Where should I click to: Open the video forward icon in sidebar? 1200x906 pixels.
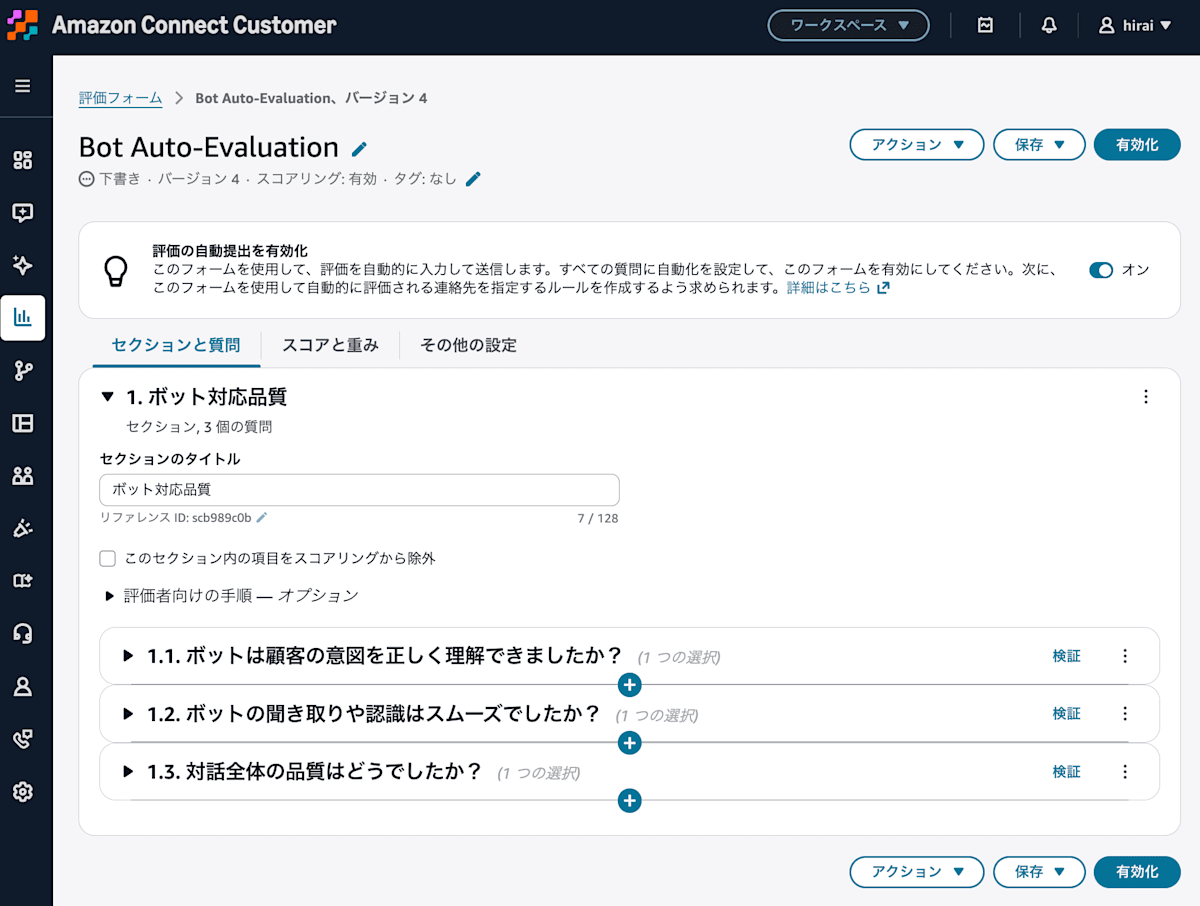[x=22, y=581]
